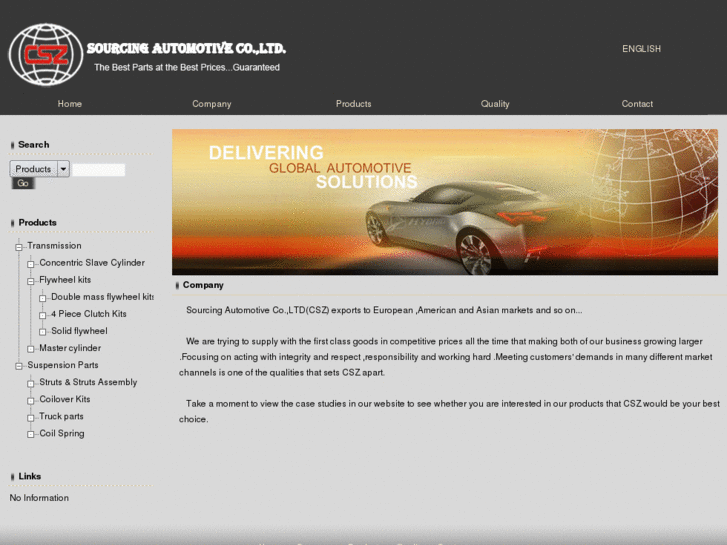Toggle the 4 Piece Clutch Kits node box
Viewport: 727px width, 545px height.
[43, 315]
